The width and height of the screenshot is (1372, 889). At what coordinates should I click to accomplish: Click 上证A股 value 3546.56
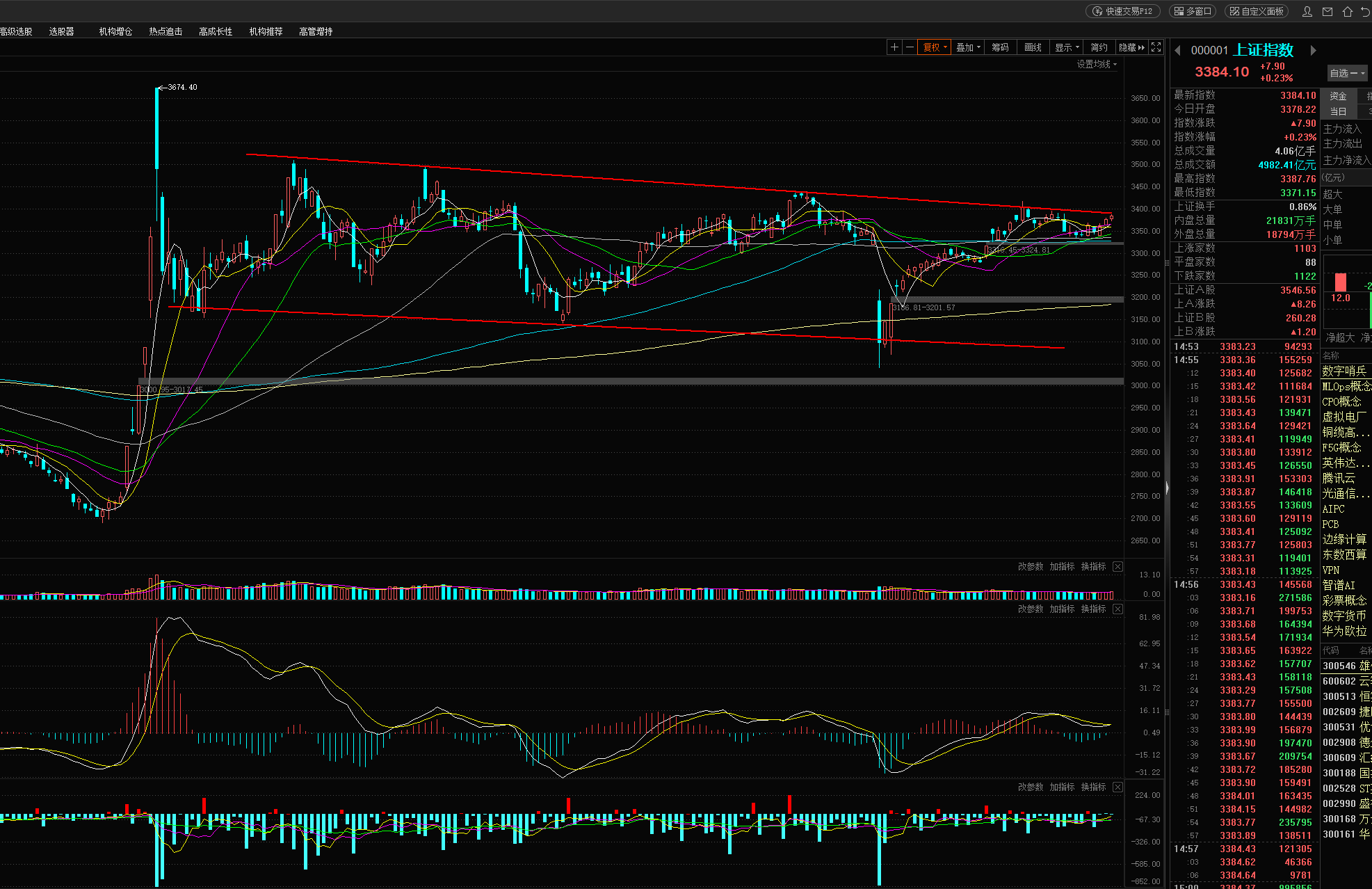[x=1298, y=290]
